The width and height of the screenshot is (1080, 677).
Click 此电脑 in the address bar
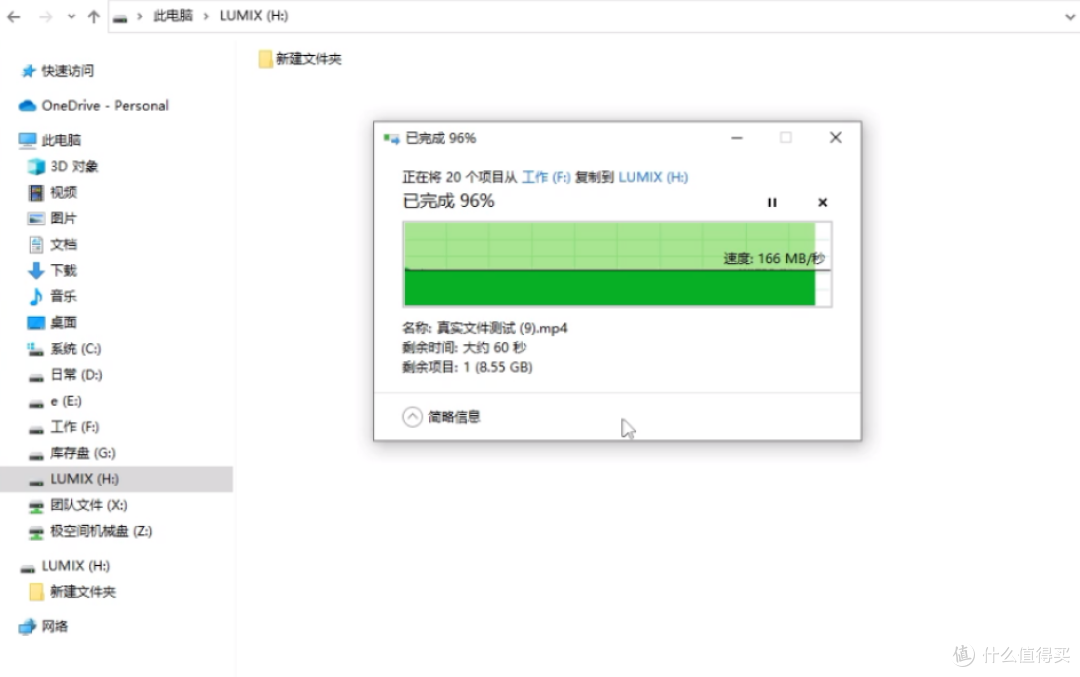click(x=173, y=16)
